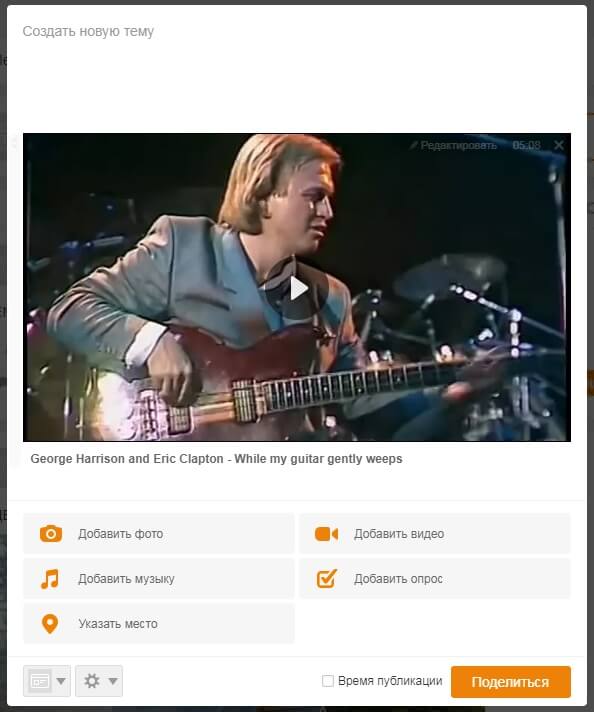
Task: Click the poll checkmark icon
Action: (x=327, y=578)
